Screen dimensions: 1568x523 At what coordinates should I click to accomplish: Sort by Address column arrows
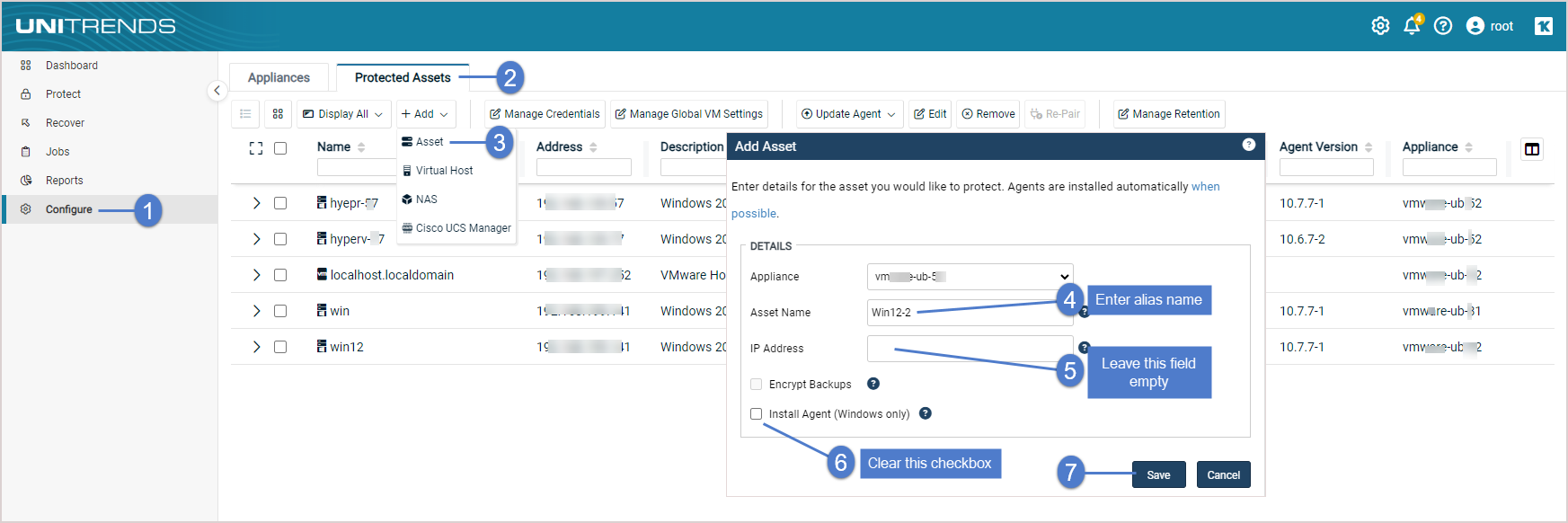pyautogui.click(x=593, y=147)
